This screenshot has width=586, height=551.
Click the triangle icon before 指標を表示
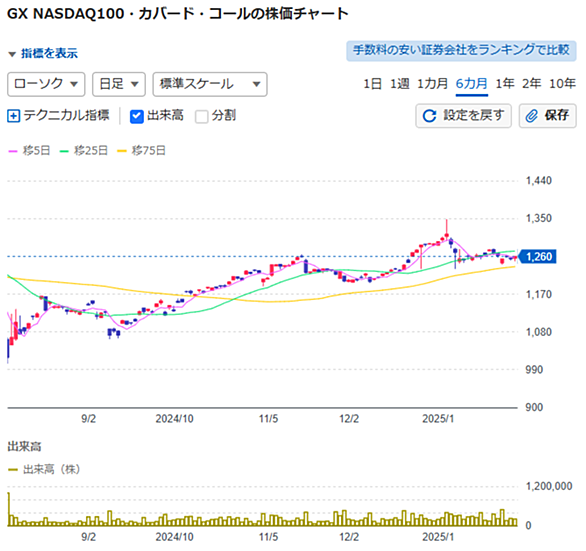tap(12, 54)
